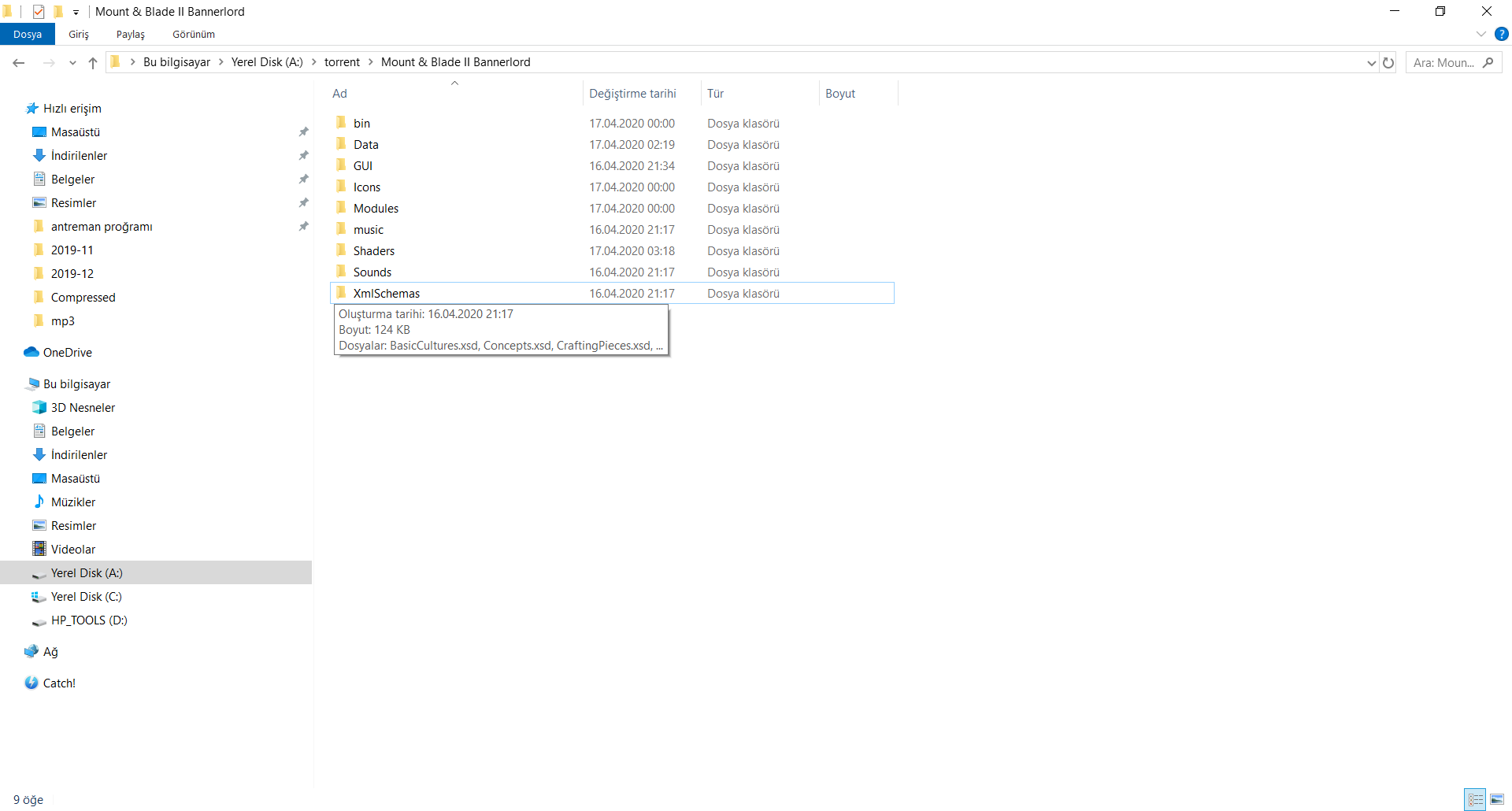The image size is (1512, 811).
Task: Select the Icons folder icon
Action: pyautogui.click(x=341, y=187)
